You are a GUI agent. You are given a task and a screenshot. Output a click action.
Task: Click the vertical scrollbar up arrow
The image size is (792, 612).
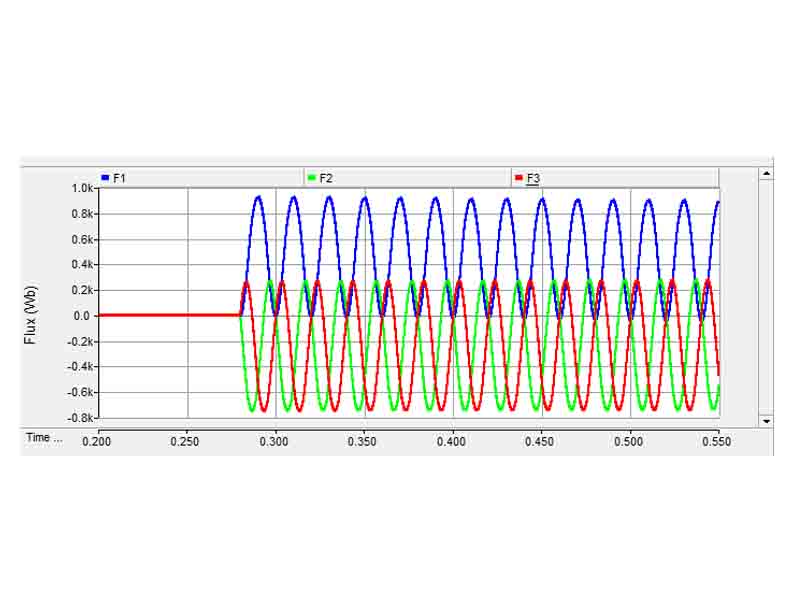click(766, 173)
